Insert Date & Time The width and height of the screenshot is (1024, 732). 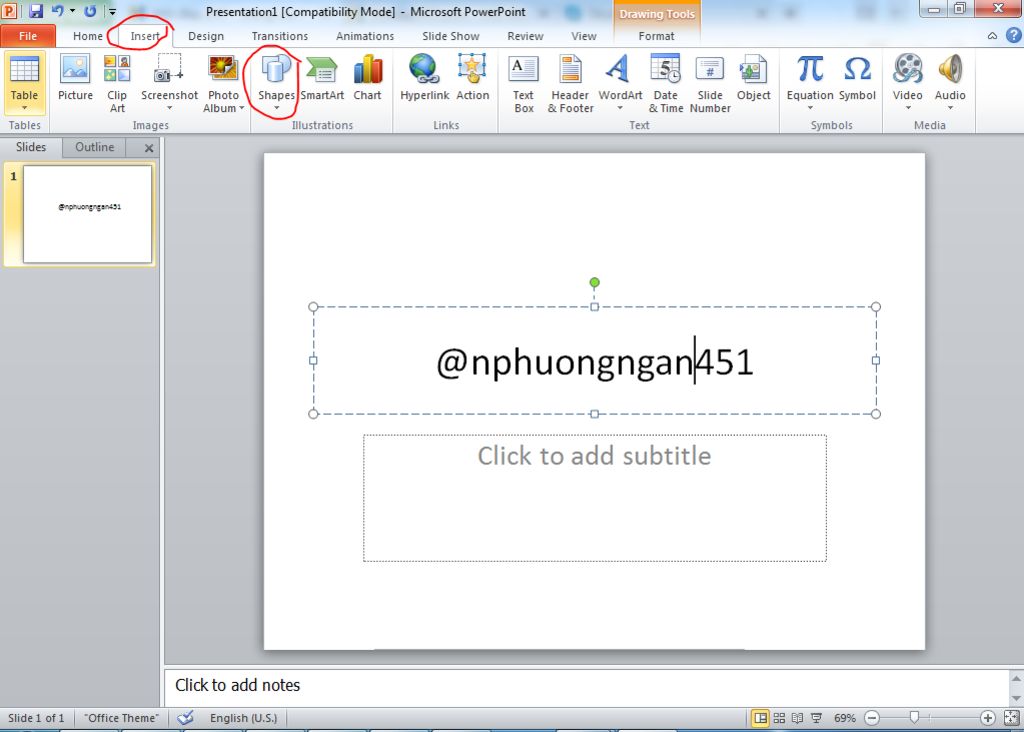[x=665, y=84]
